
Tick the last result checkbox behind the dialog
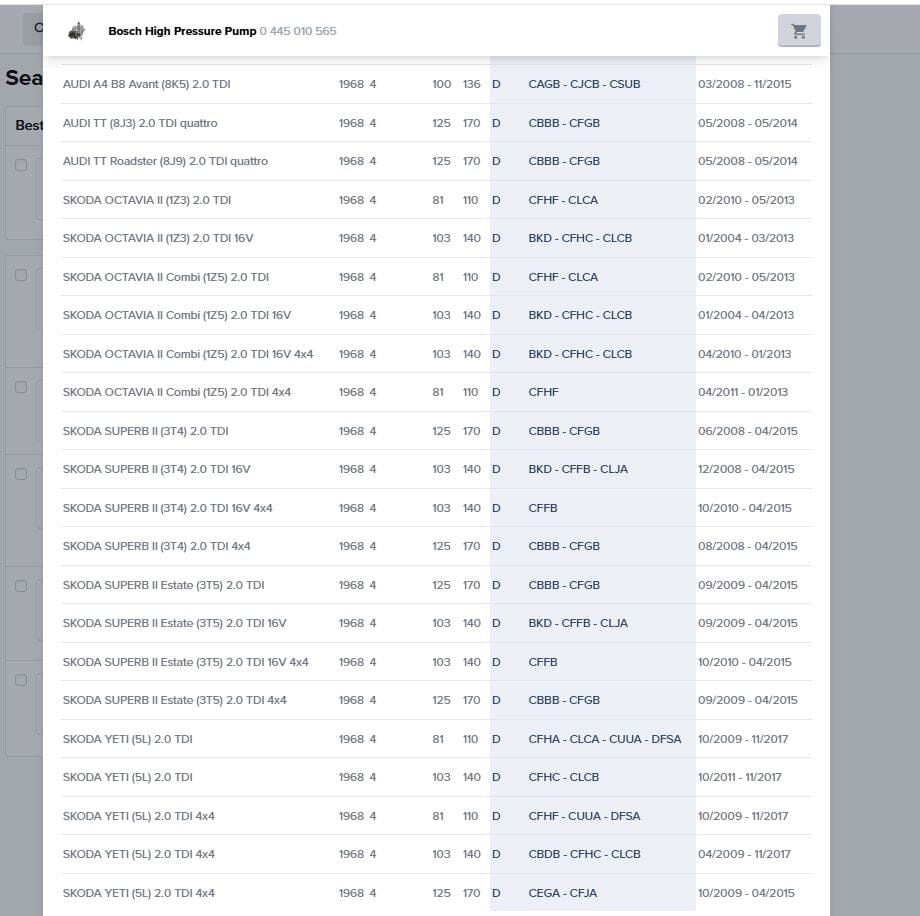tap(21, 680)
